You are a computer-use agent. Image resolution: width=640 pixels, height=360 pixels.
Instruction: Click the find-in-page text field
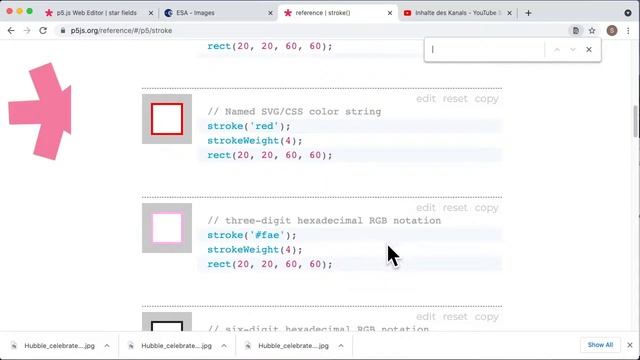[486, 49]
